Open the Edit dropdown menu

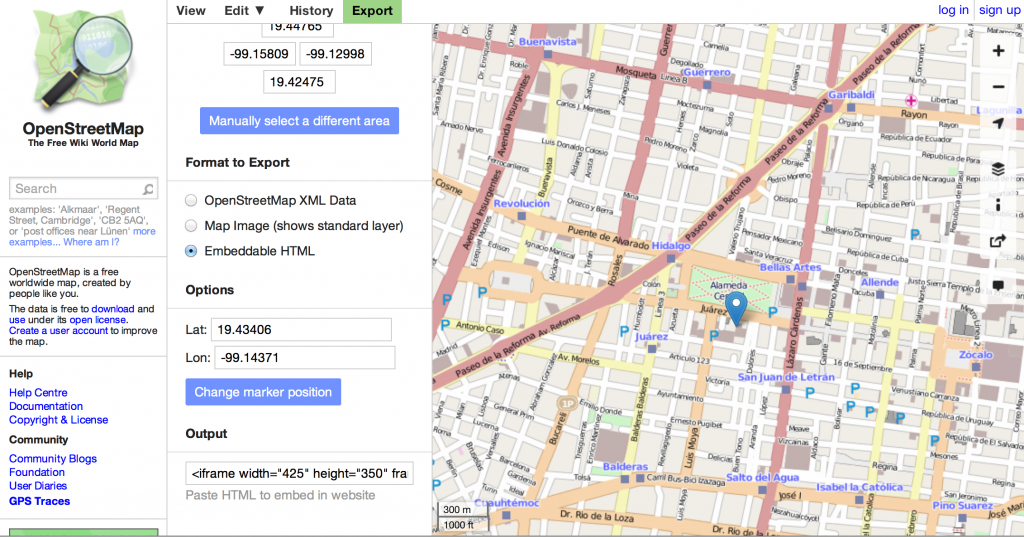(244, 11)
